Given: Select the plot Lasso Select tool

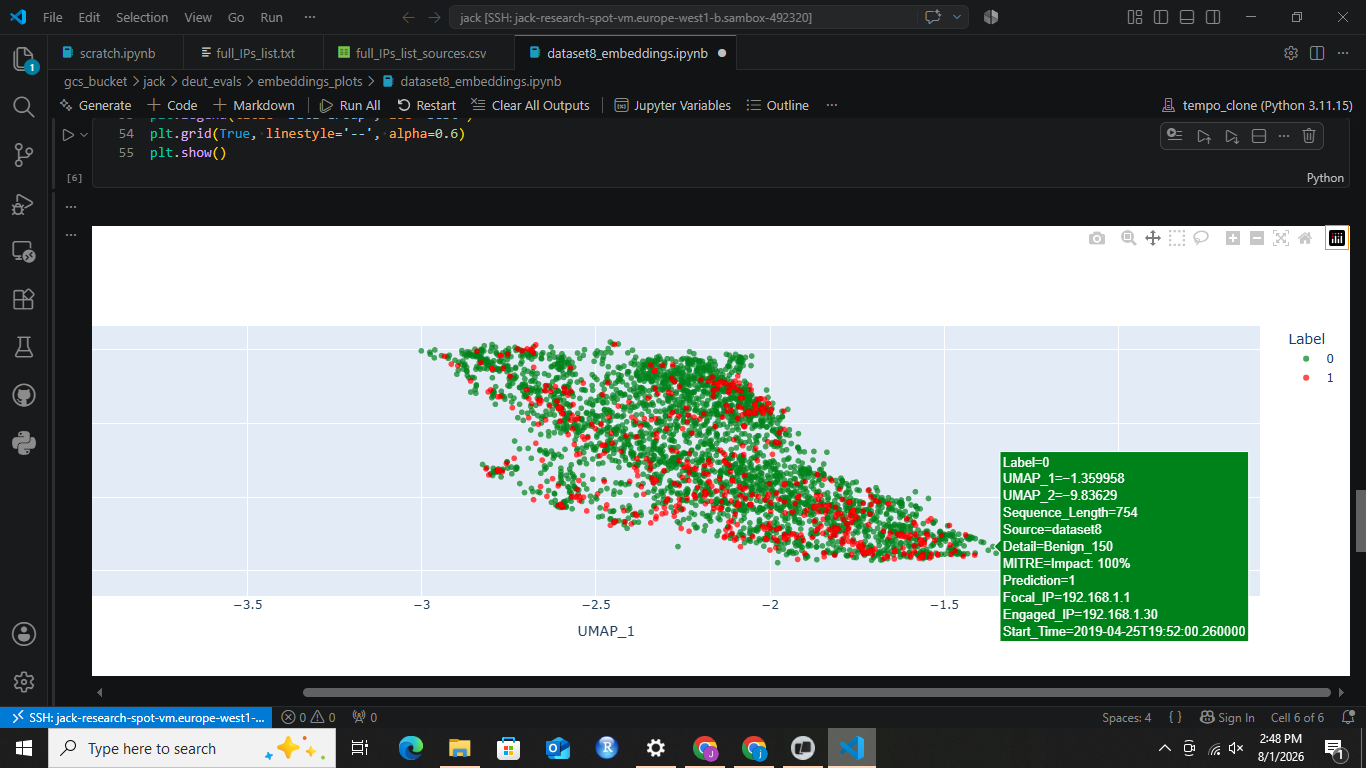Looking at the screenshot, I should 1201,238.
